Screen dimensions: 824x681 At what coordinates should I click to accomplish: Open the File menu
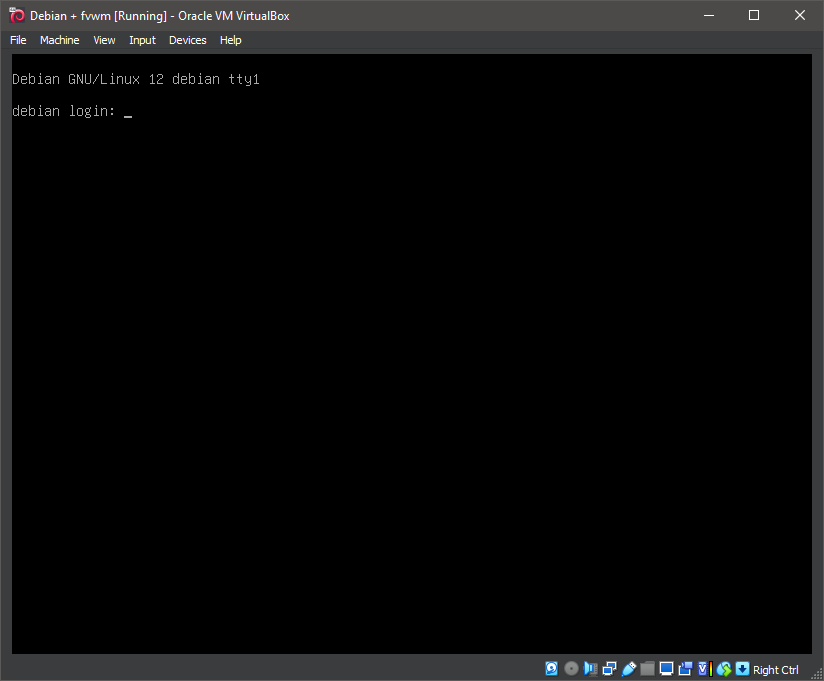[x=18, y=40]
